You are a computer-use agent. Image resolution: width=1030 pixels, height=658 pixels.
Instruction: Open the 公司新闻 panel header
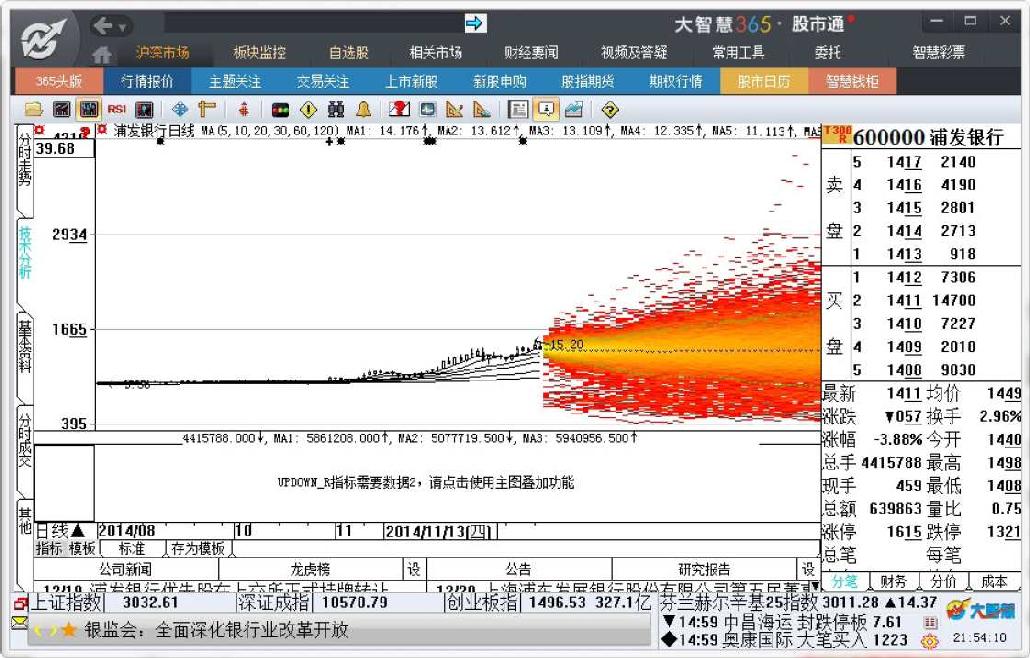tap(125, 569)
